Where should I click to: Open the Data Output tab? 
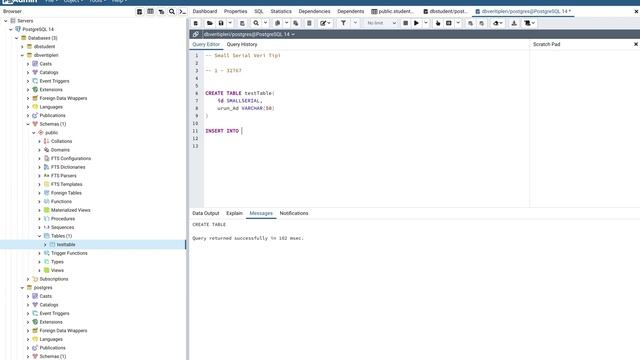206,213
